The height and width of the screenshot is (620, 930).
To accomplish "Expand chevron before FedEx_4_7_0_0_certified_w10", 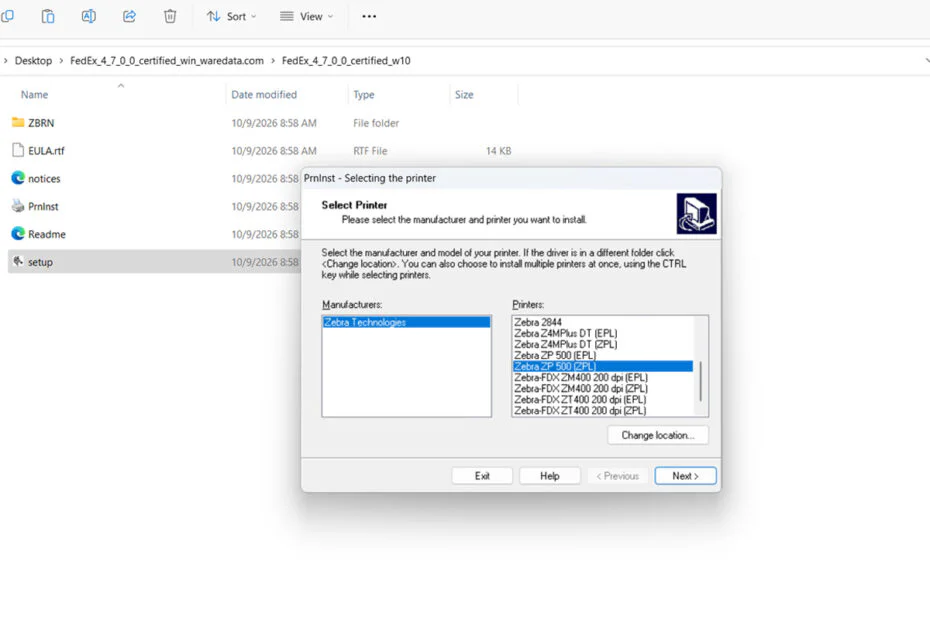I will 273,61.
